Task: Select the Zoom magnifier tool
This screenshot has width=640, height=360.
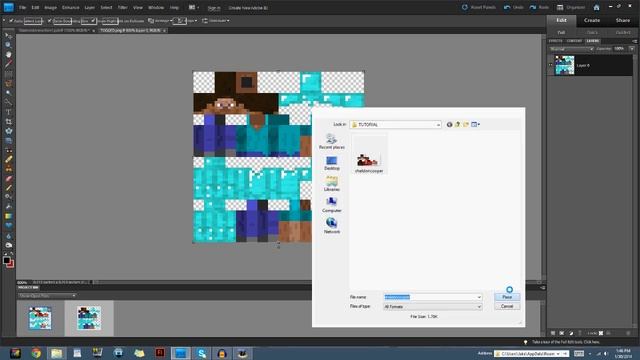Action: coord(8,44)
